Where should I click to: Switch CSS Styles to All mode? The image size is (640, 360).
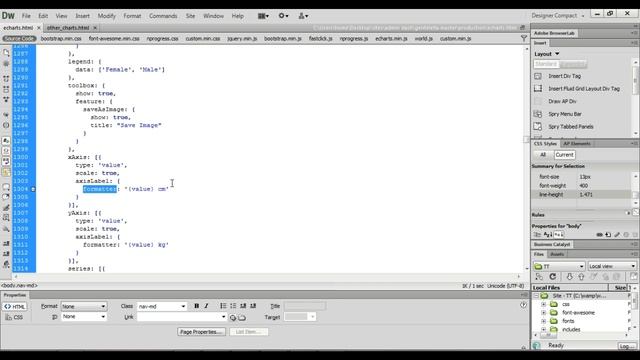click(x=543, y=155)
